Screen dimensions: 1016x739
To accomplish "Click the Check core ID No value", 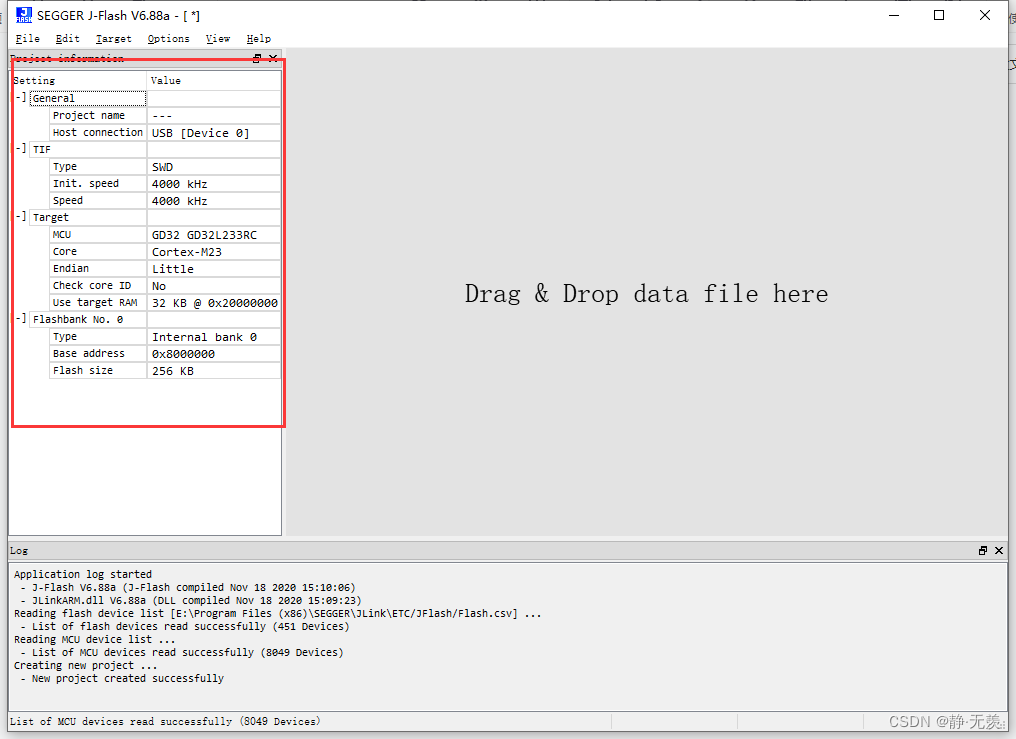I will coord(214,286).
